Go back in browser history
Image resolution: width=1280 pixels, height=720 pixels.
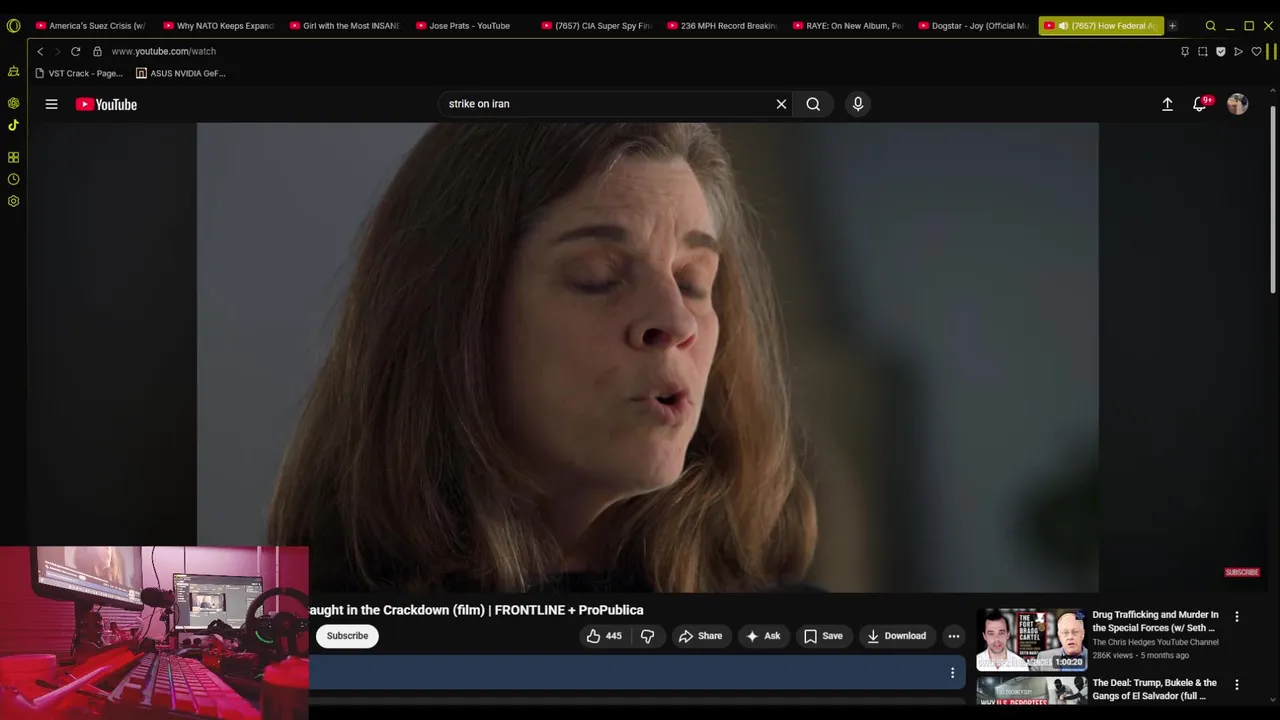[x=40, y=51]
